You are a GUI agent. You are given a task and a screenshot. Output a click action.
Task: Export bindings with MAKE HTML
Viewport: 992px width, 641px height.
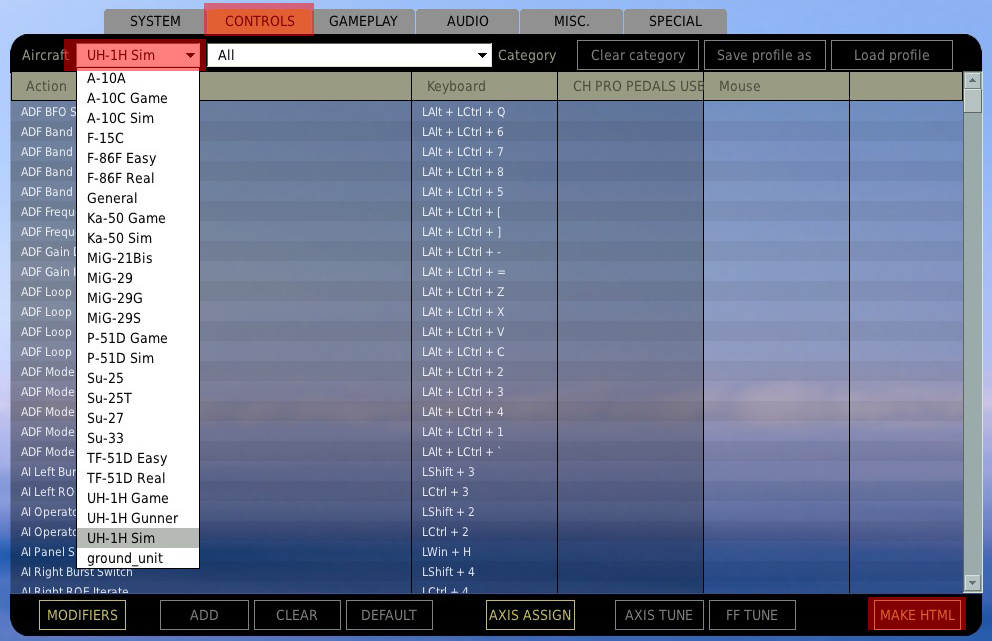[x=917, y=615]
